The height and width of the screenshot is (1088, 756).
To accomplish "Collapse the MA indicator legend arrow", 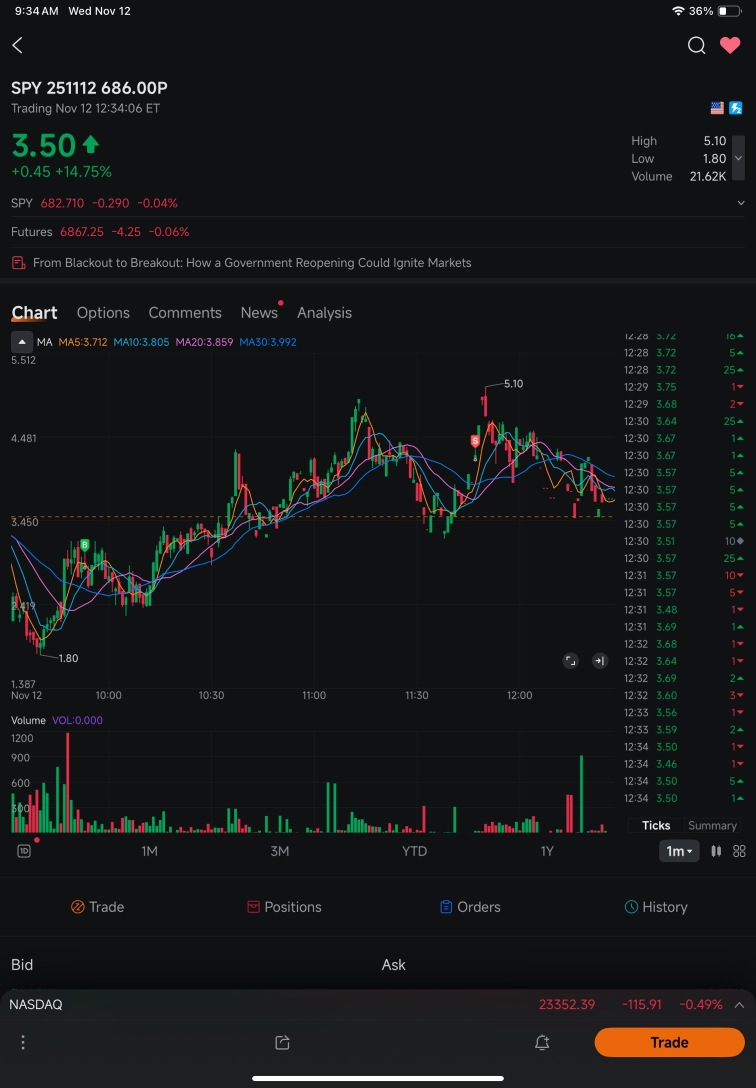I will click(x=22, y=342).
